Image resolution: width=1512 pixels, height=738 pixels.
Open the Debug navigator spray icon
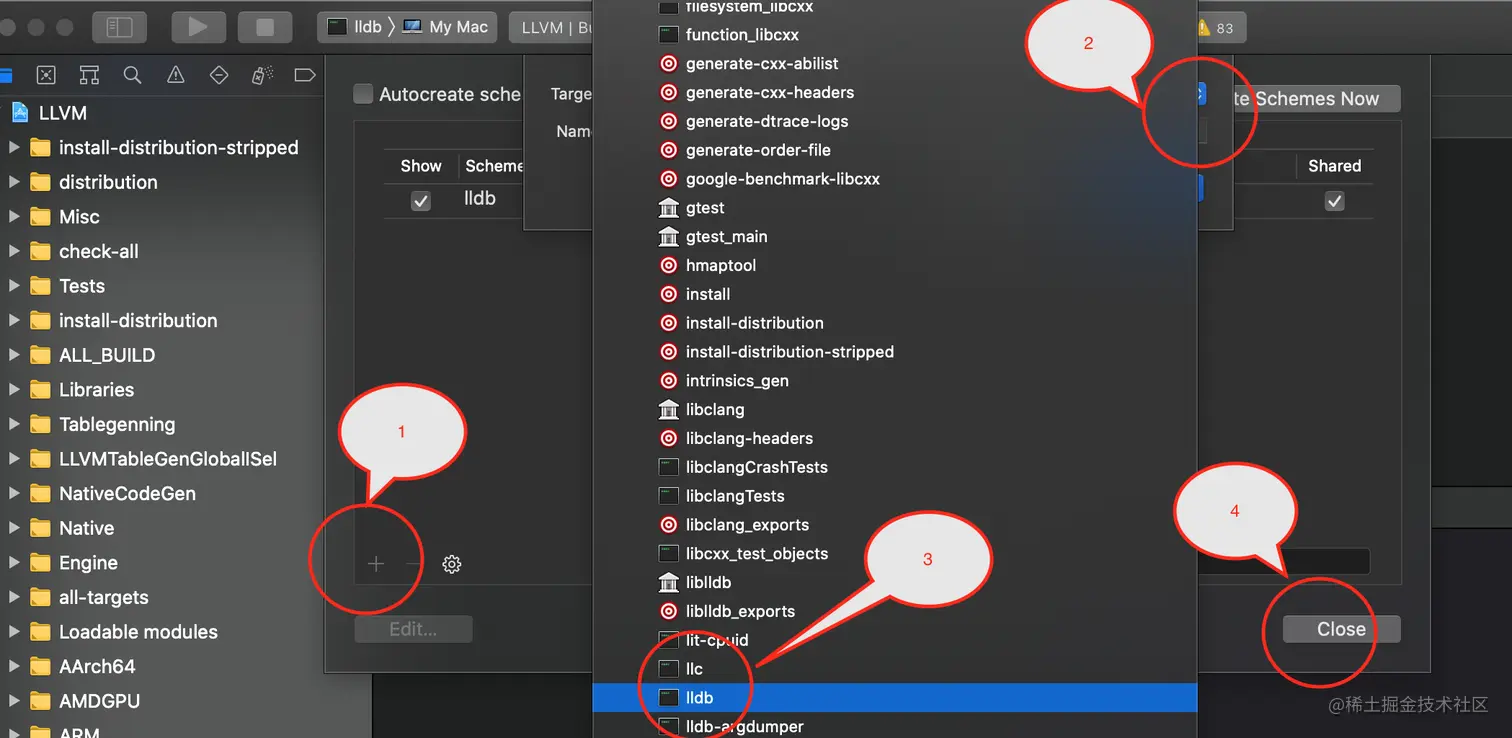[262, 75]
